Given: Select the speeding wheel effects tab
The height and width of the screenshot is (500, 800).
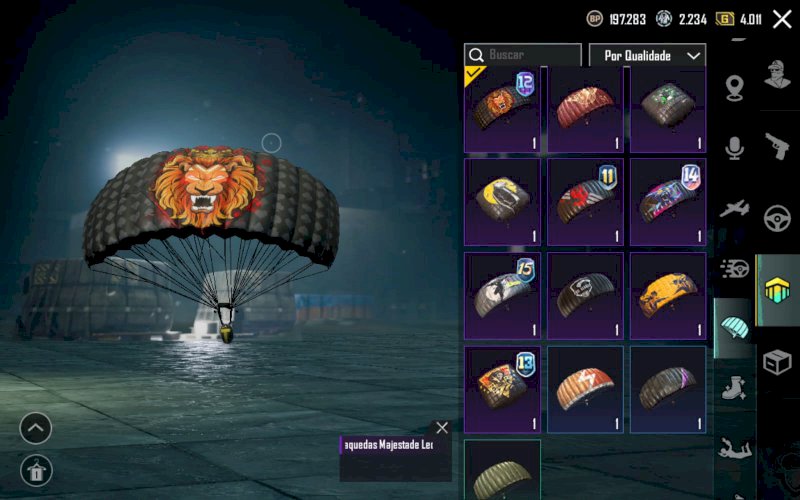Looking at the screenshot, I should [x=735, y=268].
